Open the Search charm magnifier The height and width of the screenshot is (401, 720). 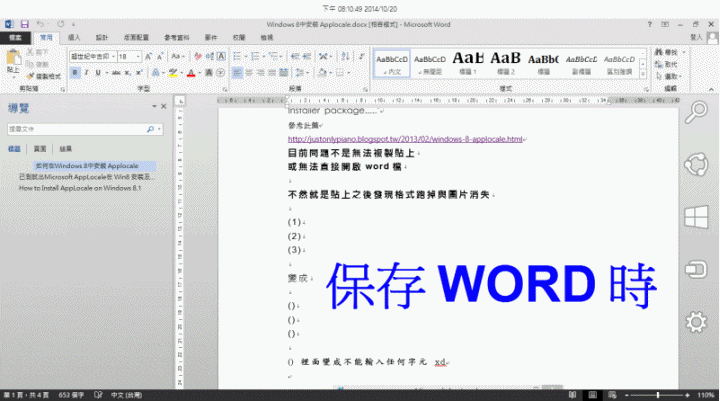click(696, 113)
